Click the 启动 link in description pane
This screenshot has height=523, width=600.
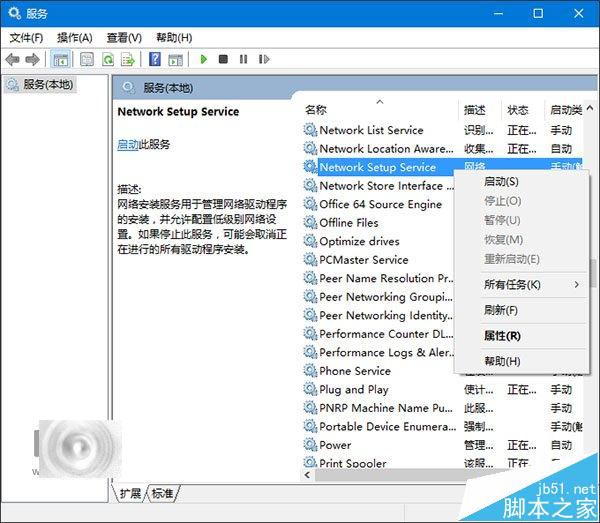(x=127, y=144)
